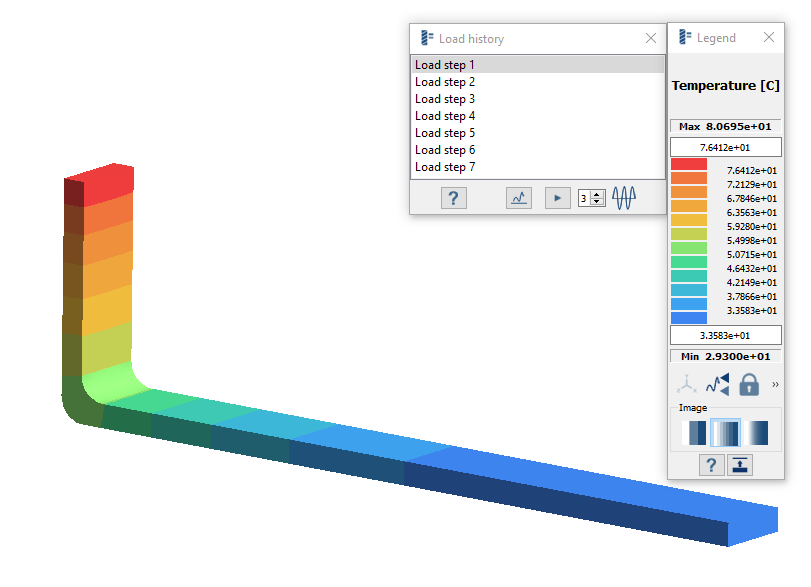Screen dimensions: 811x587
Task: Expand more legend options with the chevron
Action: tap(776, 384)
